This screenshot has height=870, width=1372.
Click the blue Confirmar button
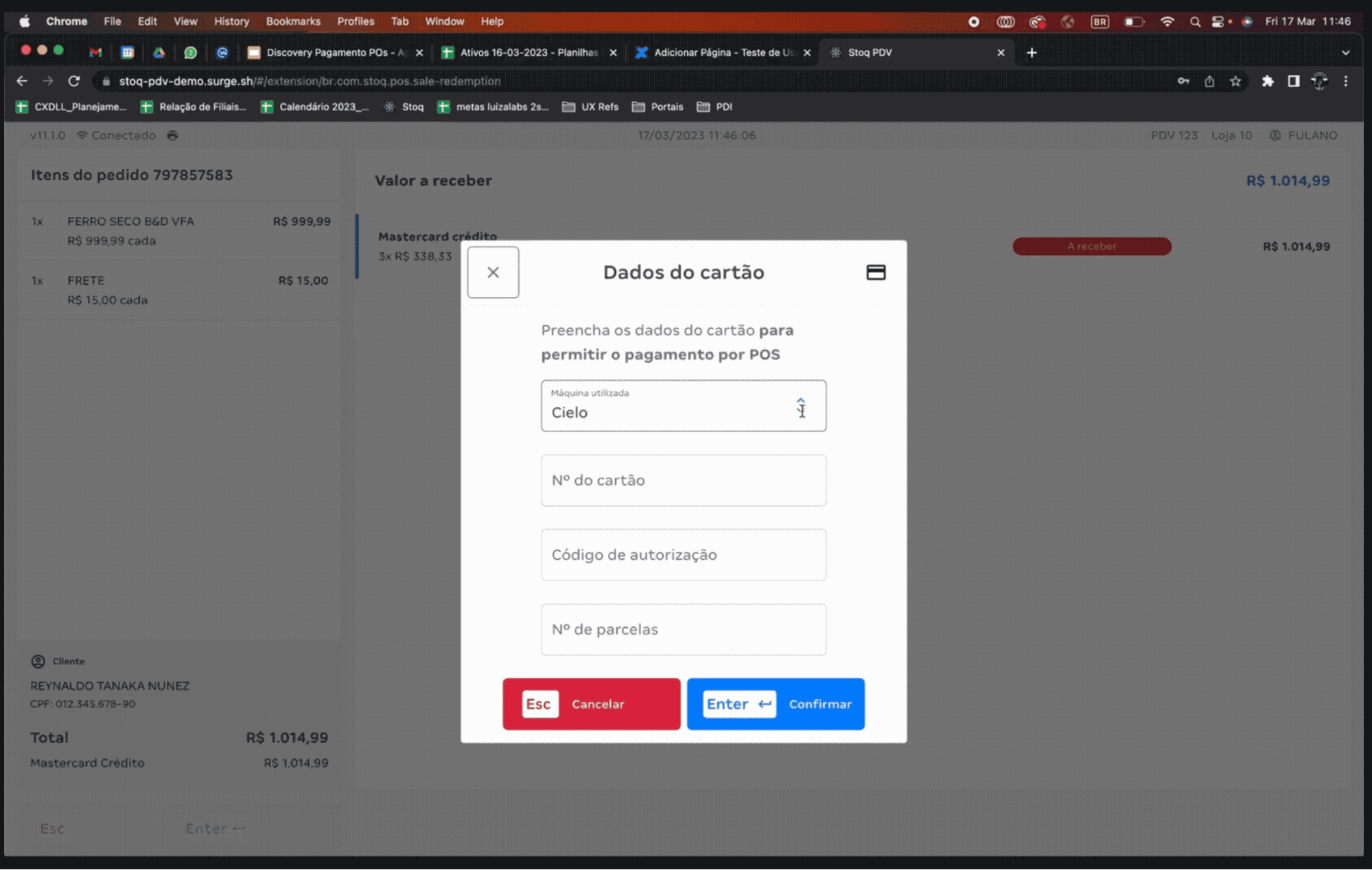pyautogui.click(x=776, y=704)
